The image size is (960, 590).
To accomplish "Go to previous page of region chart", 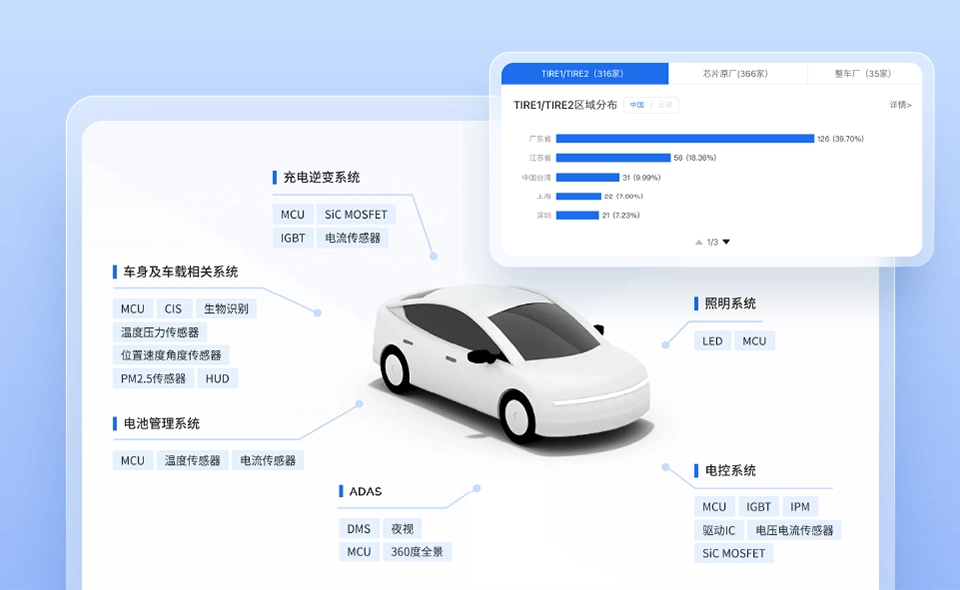I will tap(698, 242).
